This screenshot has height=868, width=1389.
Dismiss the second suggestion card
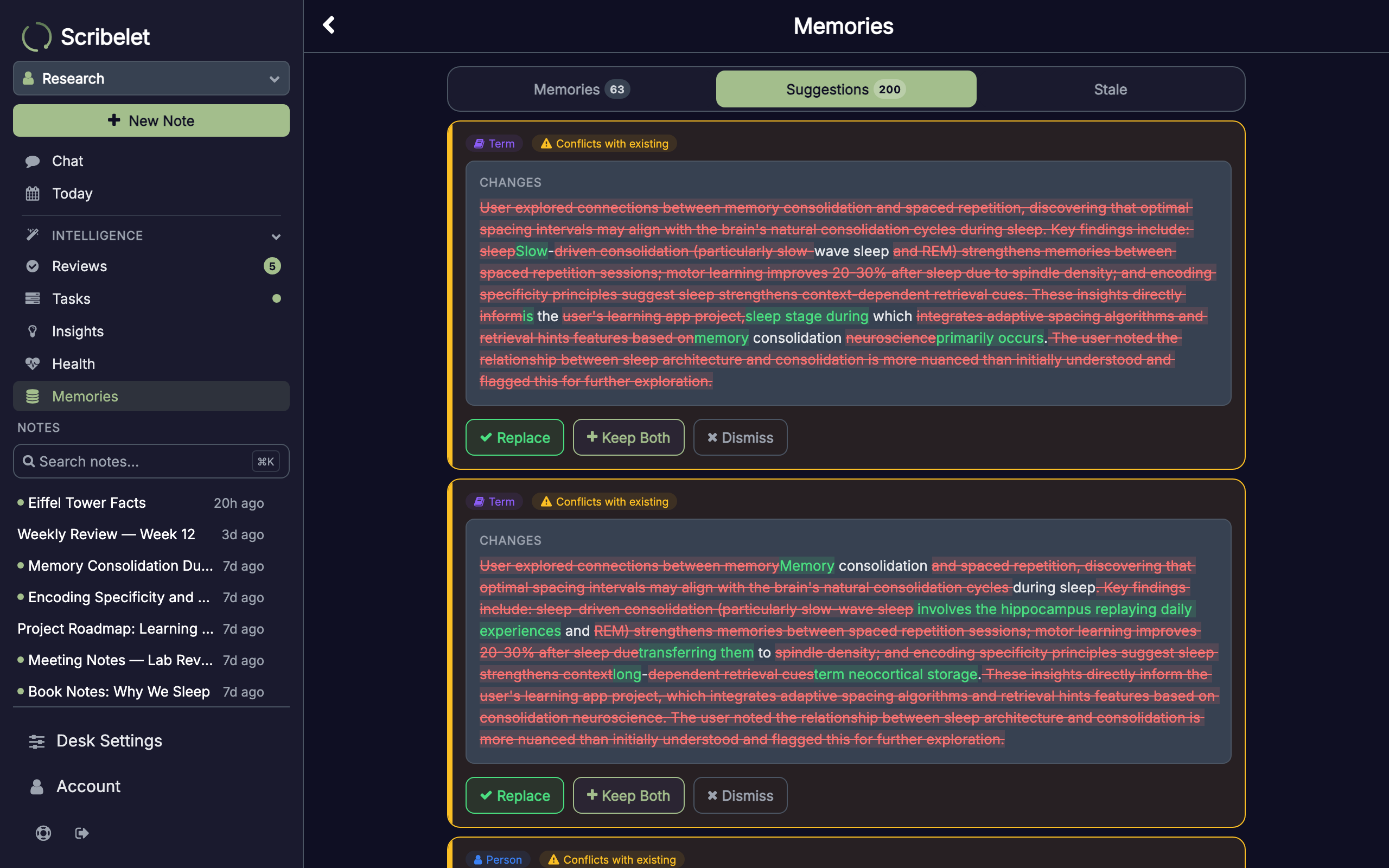point(741,795)
